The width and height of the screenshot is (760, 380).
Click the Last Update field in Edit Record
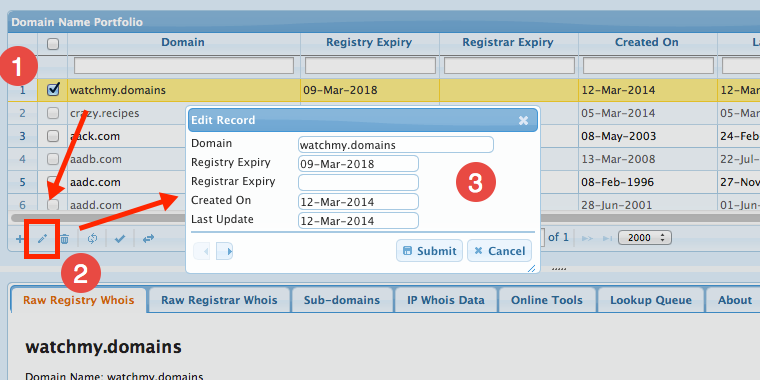[x=358, y=221]
